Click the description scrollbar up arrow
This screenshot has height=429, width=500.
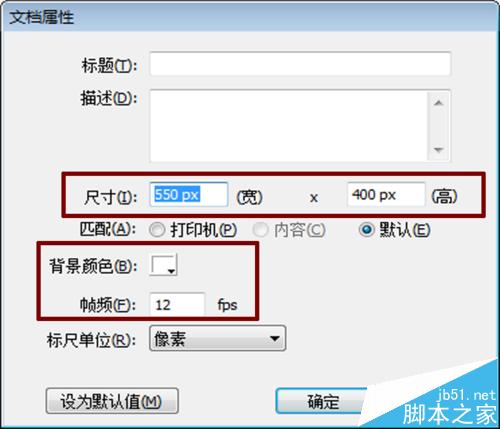438,103
